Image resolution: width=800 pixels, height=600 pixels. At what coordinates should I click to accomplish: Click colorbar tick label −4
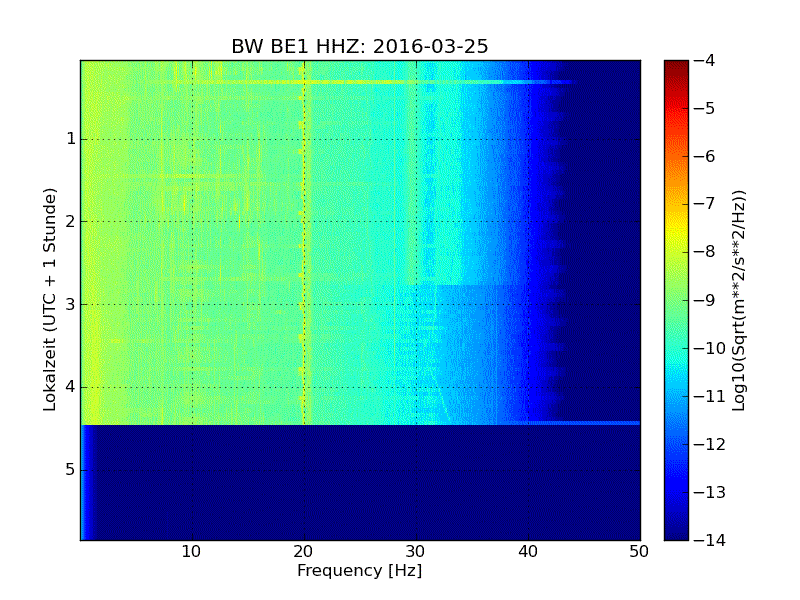[x=705, y=60]
